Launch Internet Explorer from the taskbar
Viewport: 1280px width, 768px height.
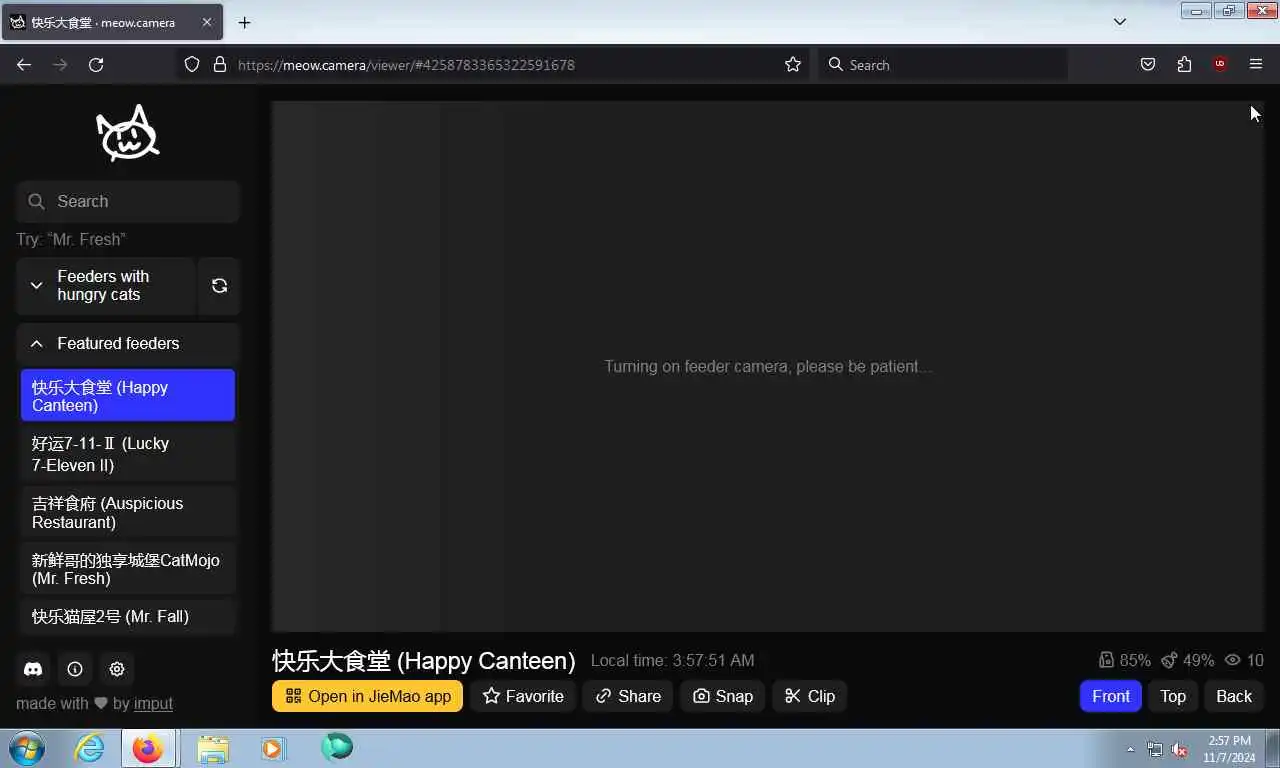click(89, 748)
